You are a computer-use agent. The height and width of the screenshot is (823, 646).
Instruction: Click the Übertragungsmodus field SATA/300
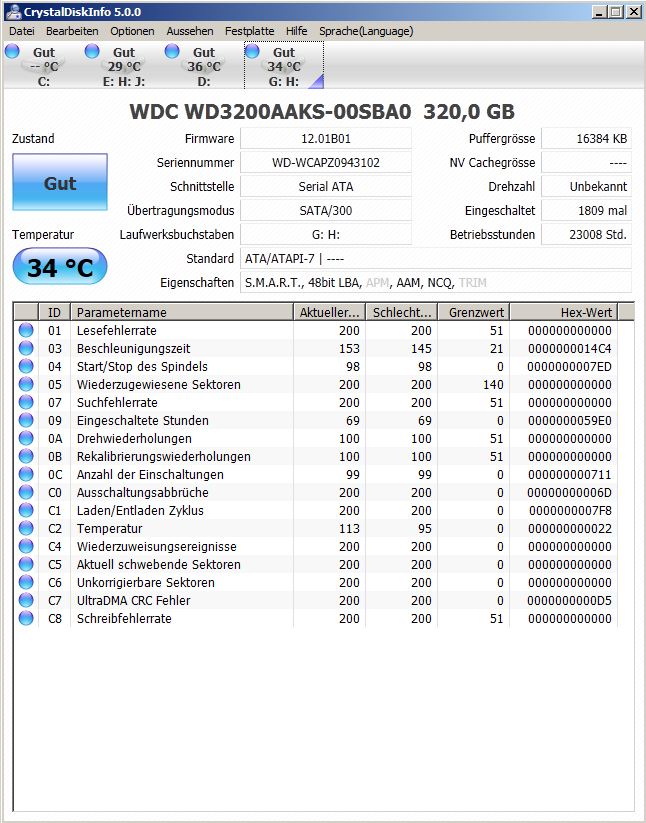pyautogui.click(x=326, y=210)
